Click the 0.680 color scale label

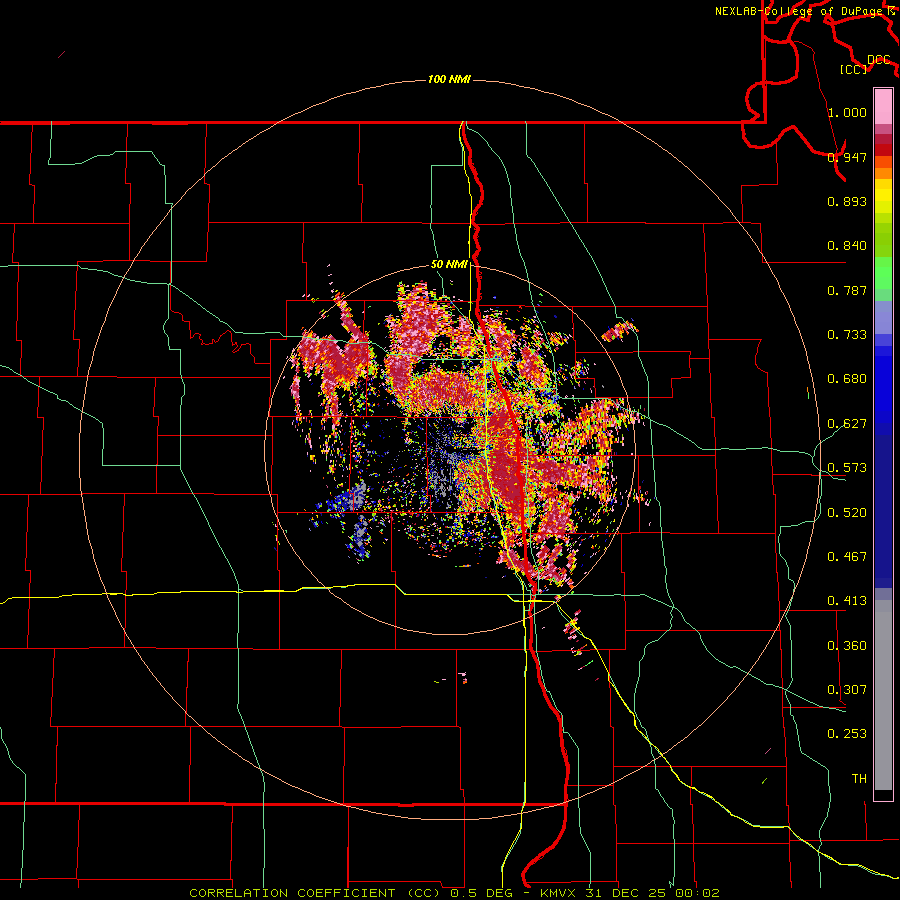[847, 379]
